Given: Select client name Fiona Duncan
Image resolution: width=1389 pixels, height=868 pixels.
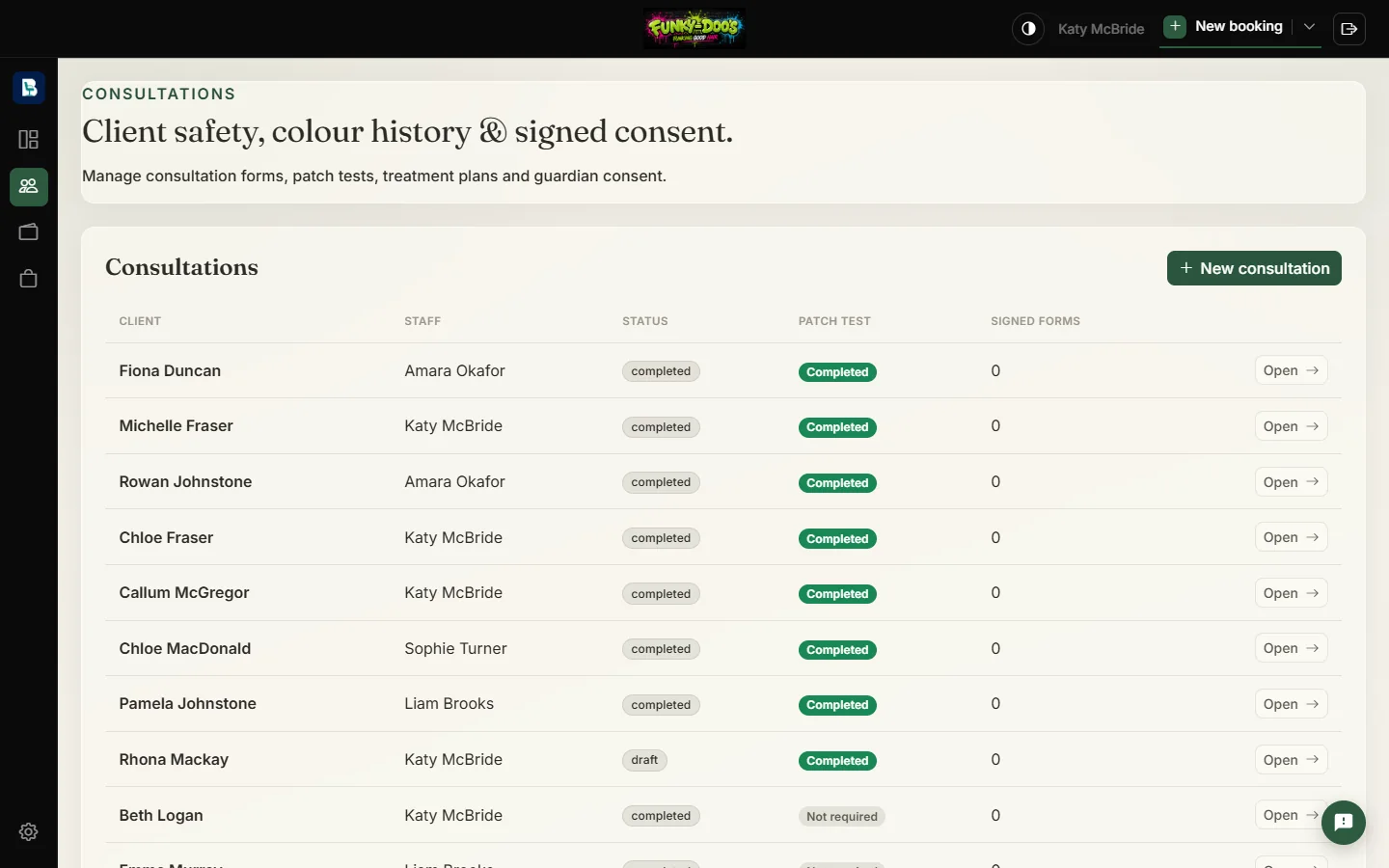Looking at the screenshot, I should [x=170, y=371].
